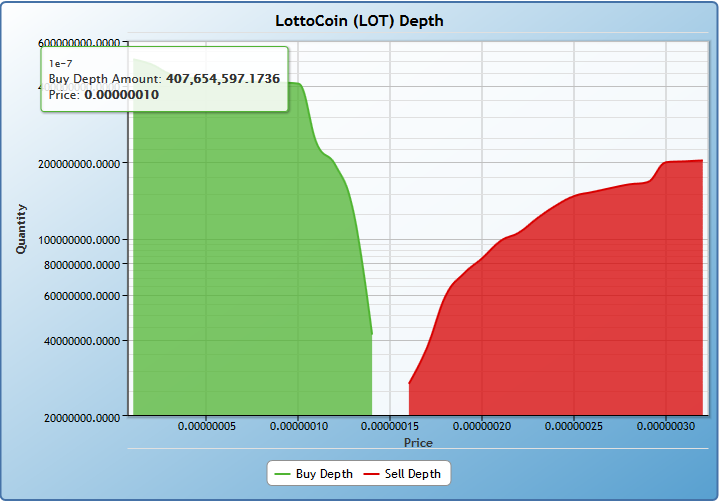Viewport: 719px width, 501px height.
Task: Click the Quantity axis title
Action: (21, 229)
